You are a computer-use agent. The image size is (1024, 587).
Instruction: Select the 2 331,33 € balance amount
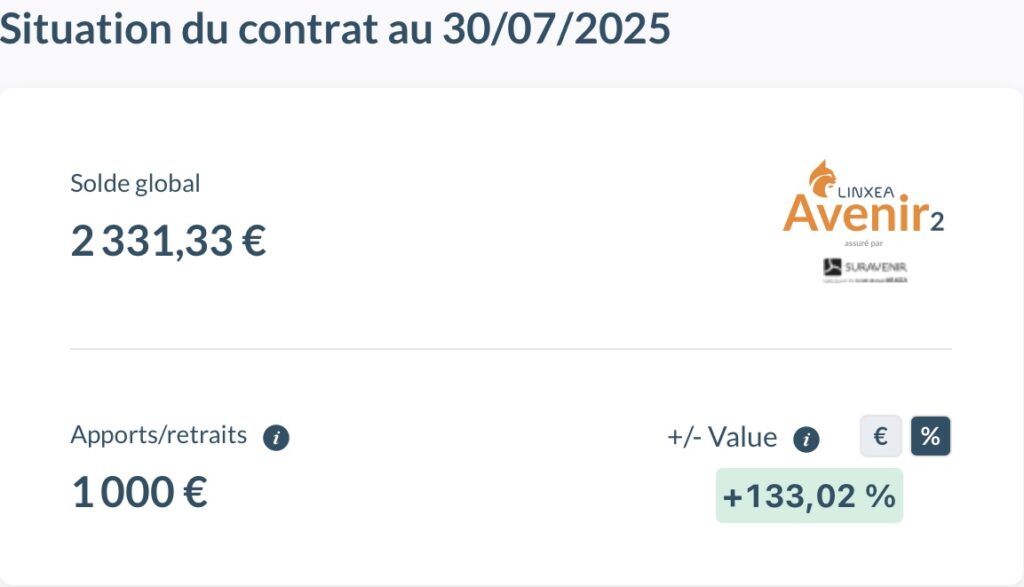(x=168, y=241)
